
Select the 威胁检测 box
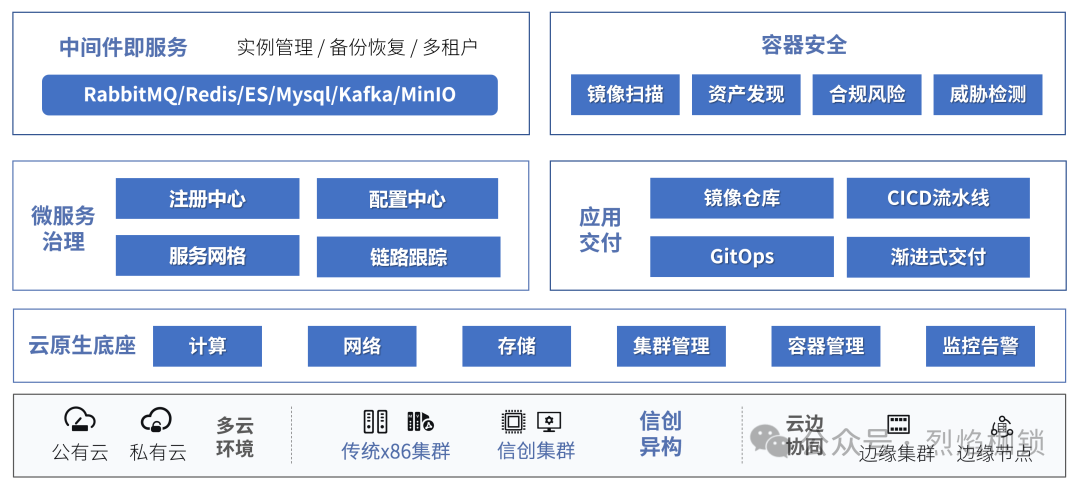point(988,94)
